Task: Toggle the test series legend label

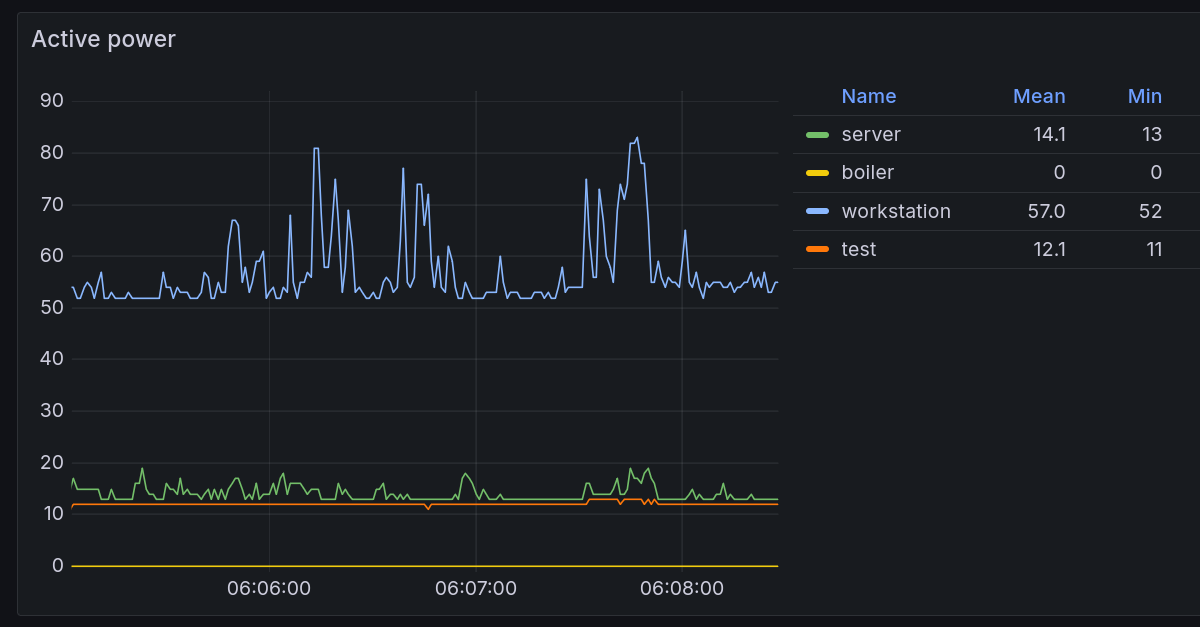Action: point(858,249)
